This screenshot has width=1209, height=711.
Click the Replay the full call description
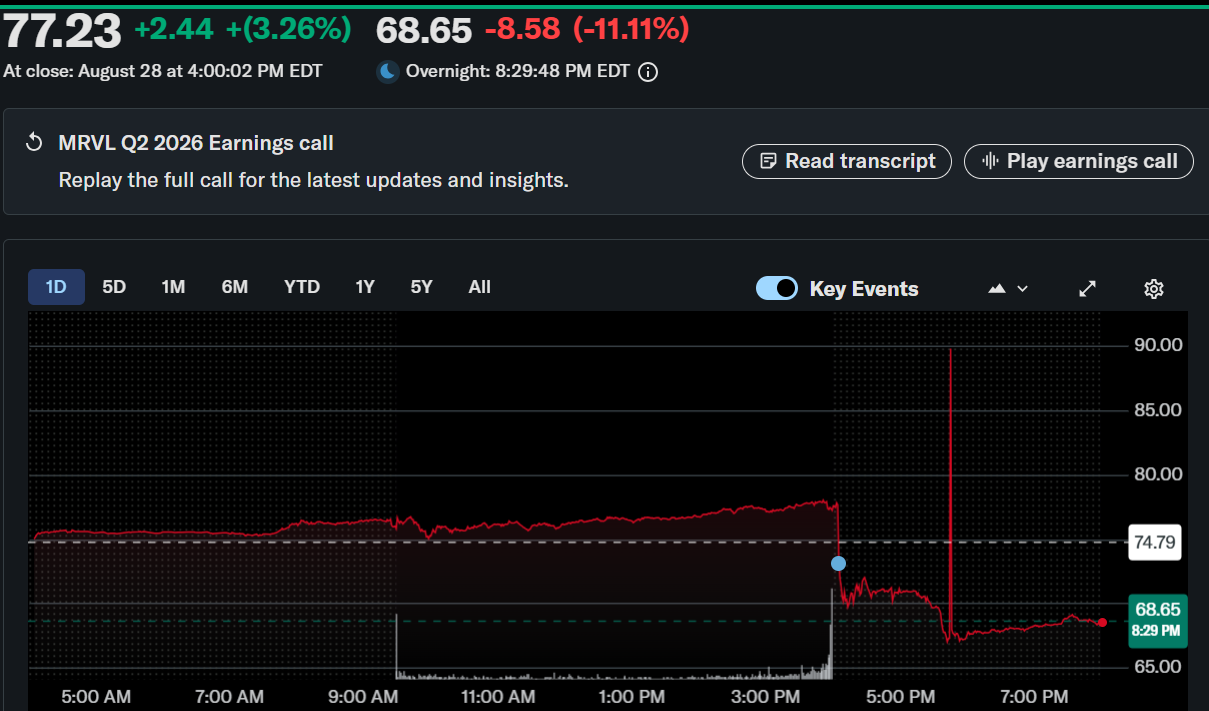pyautogui.click(x=314, y=181)
